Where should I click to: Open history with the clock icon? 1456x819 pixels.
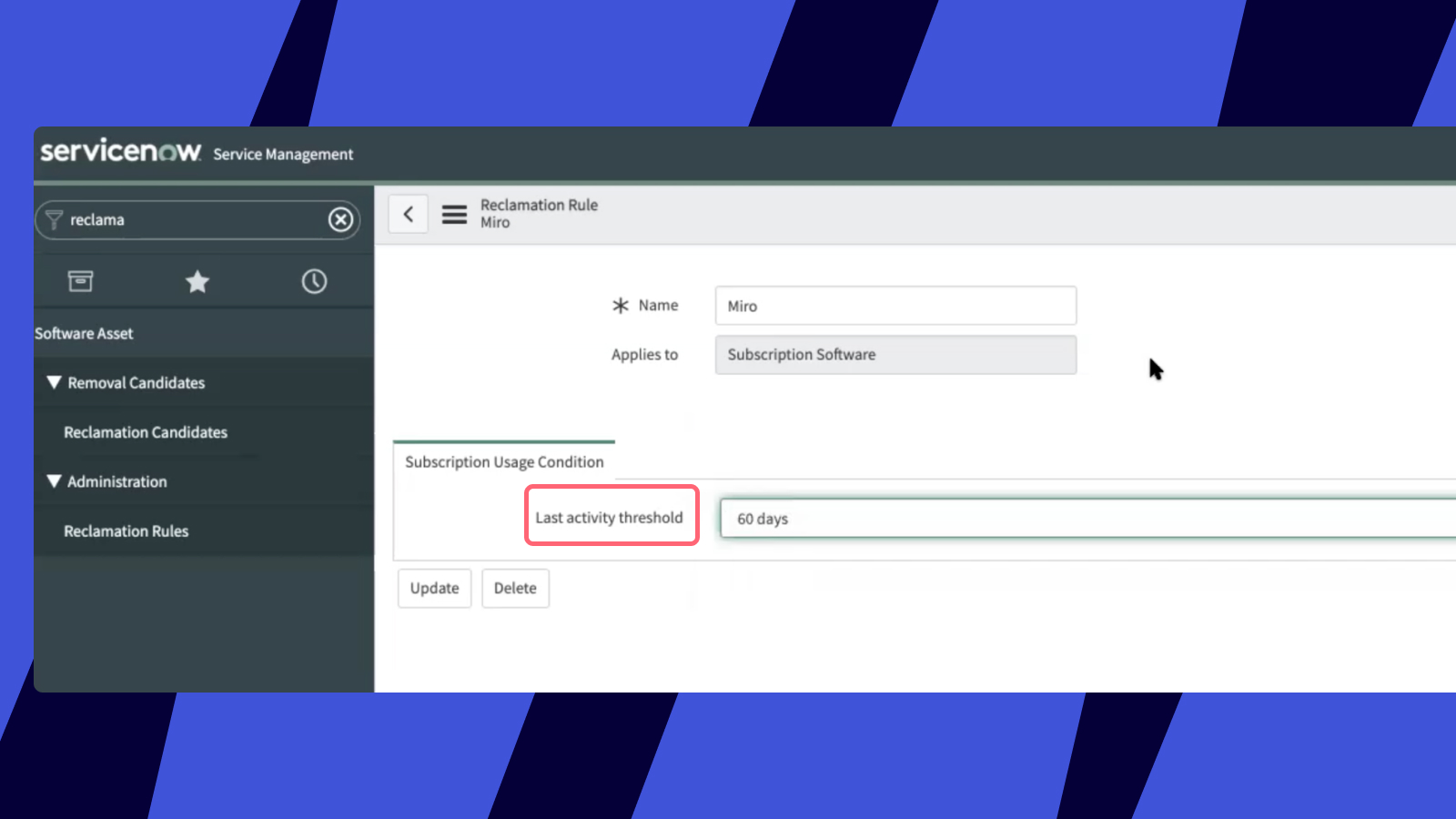click(x=314, y=281)
